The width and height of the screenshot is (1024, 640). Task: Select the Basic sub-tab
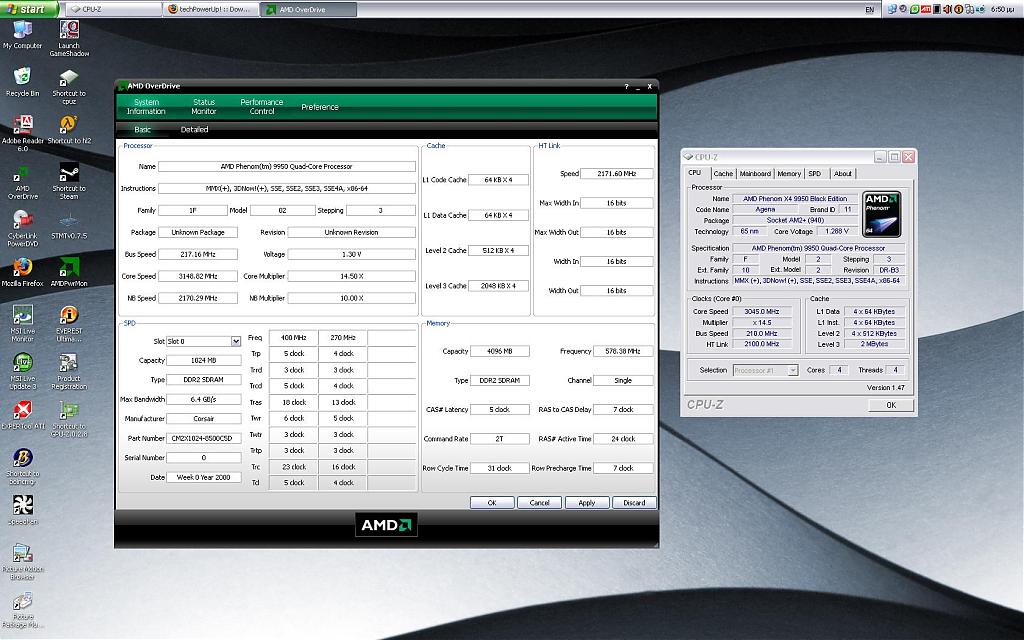[142, 129]
